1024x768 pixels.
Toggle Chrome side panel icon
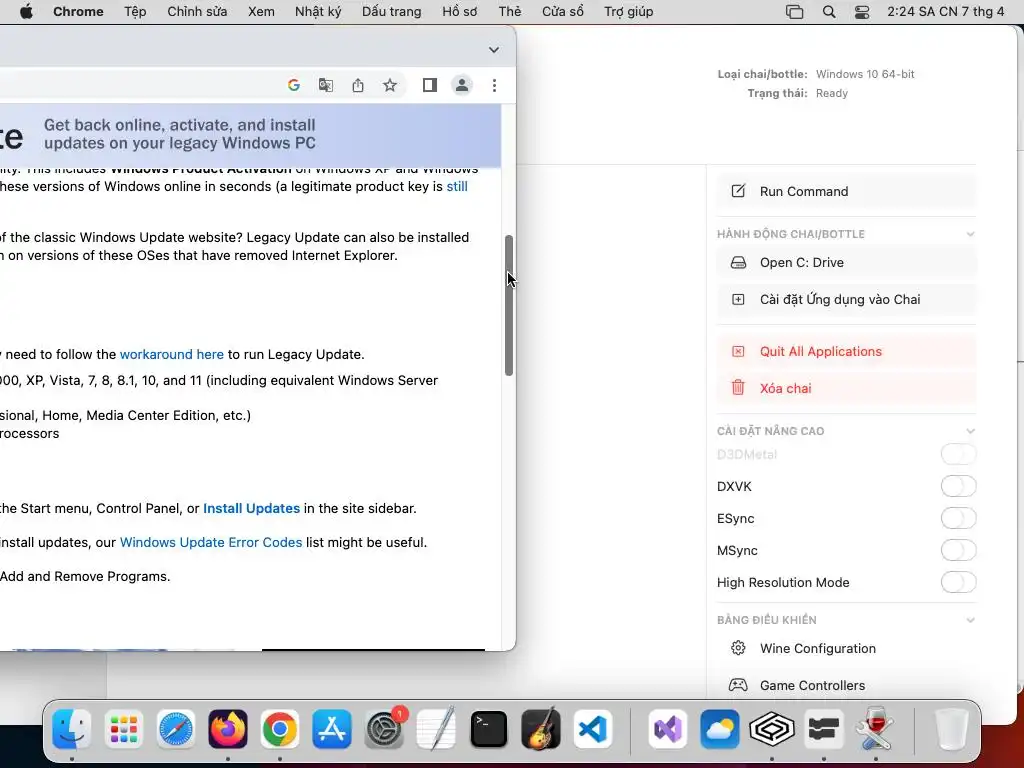click(430, 85)
